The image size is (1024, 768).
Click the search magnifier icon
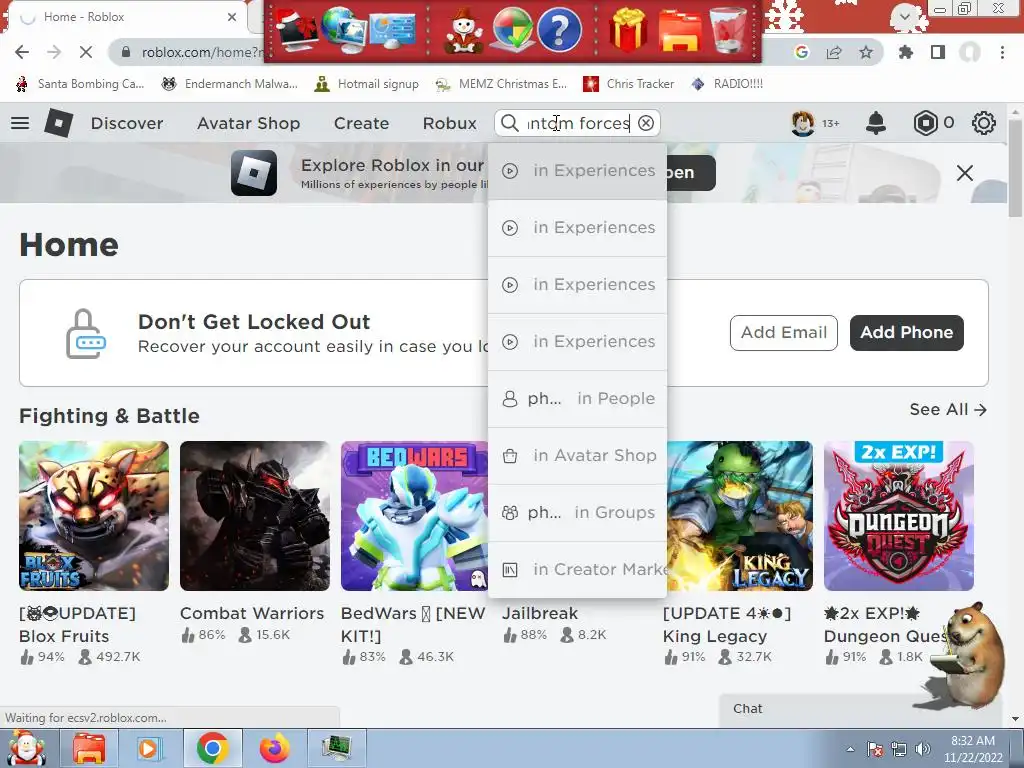coord(509,123)
